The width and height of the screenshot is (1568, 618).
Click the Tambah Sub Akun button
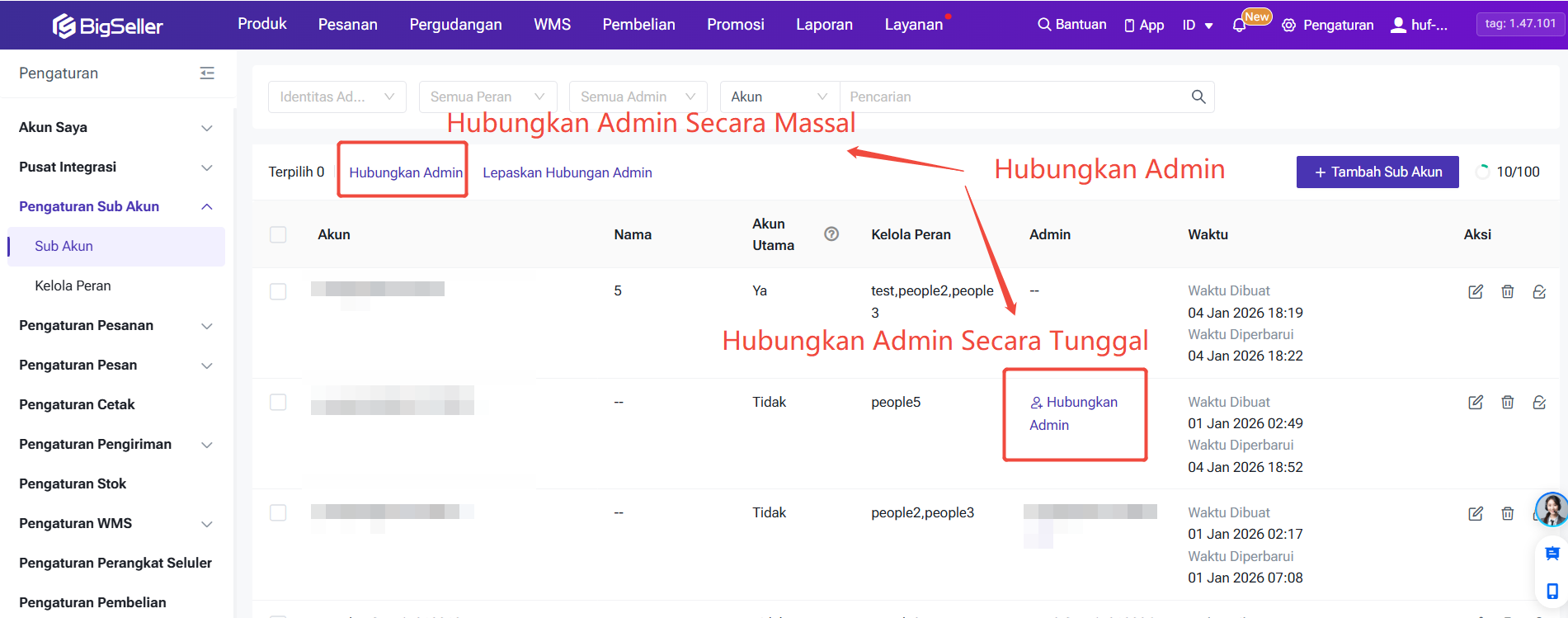(x=1377, y=172)
